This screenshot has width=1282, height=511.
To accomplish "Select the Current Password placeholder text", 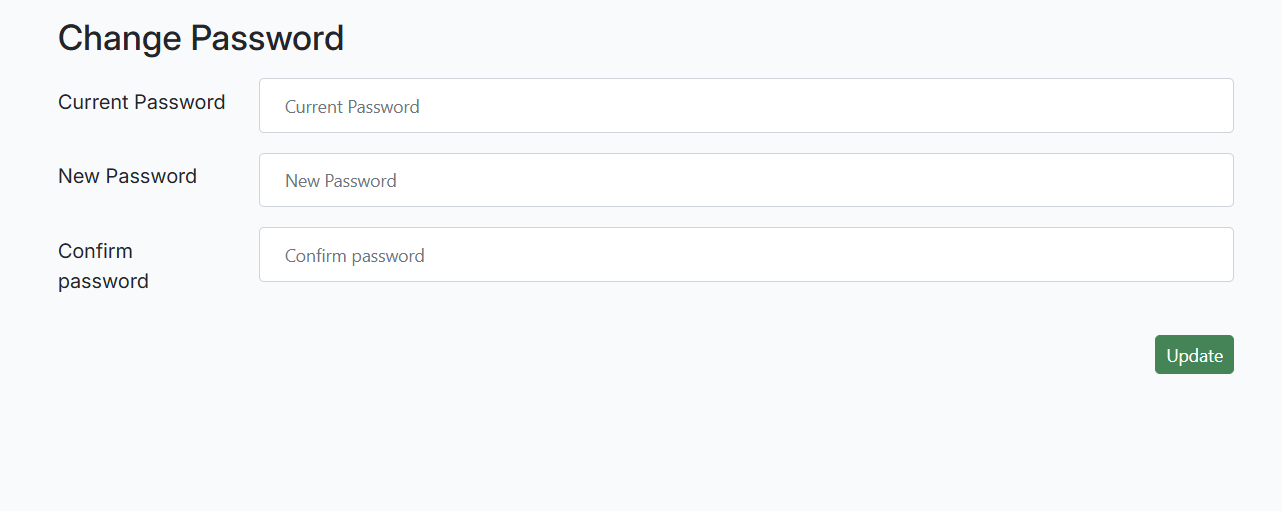I will click(352, 107).
